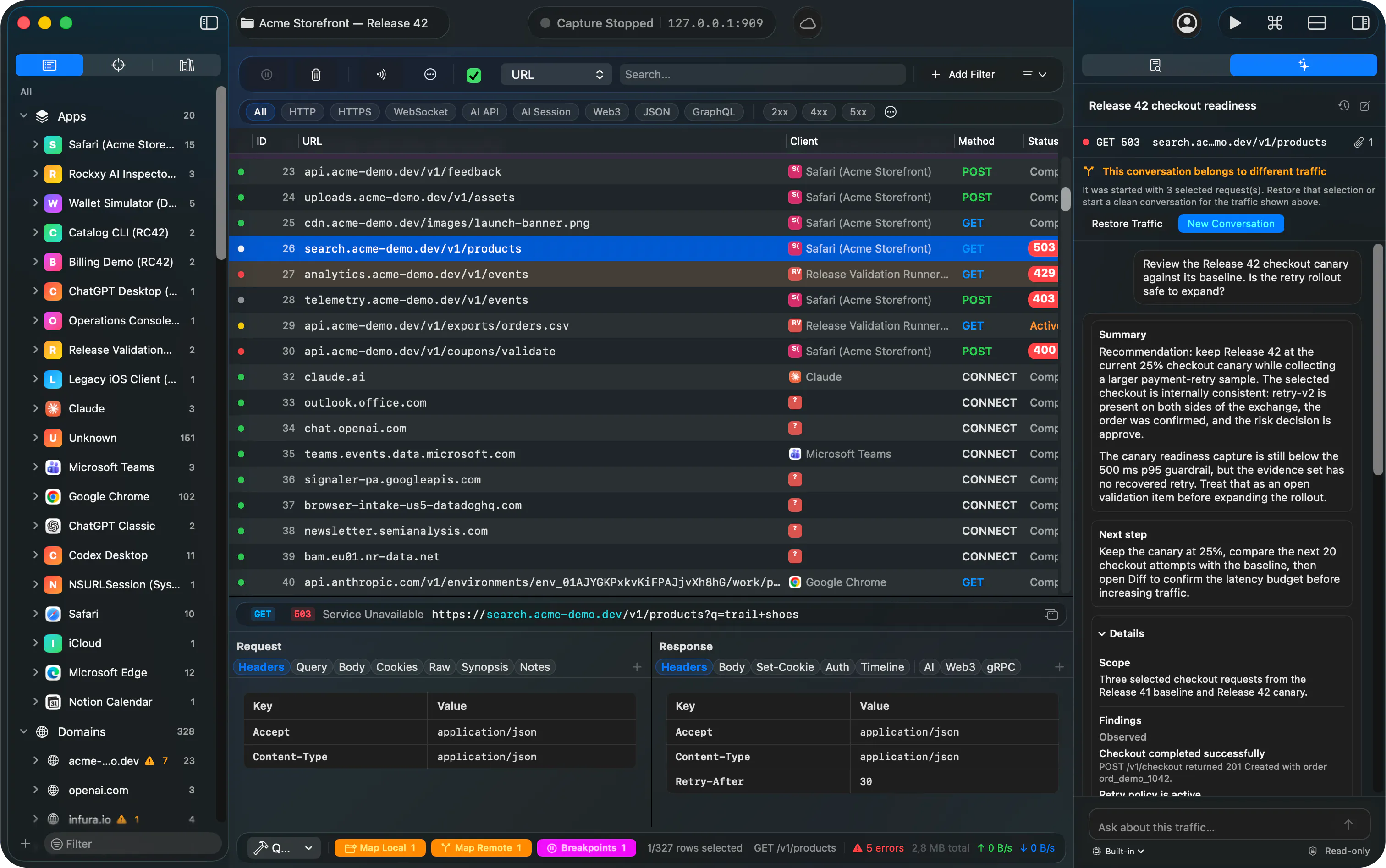Copy the request URL with the copy icon
This screenshot has height=868, width=1386.
[1050, 614]
